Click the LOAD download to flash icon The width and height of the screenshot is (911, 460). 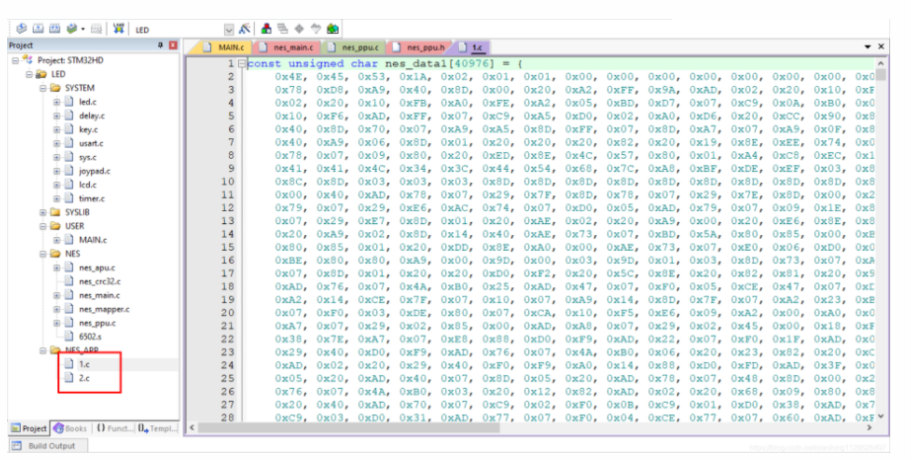click(119, 28)
